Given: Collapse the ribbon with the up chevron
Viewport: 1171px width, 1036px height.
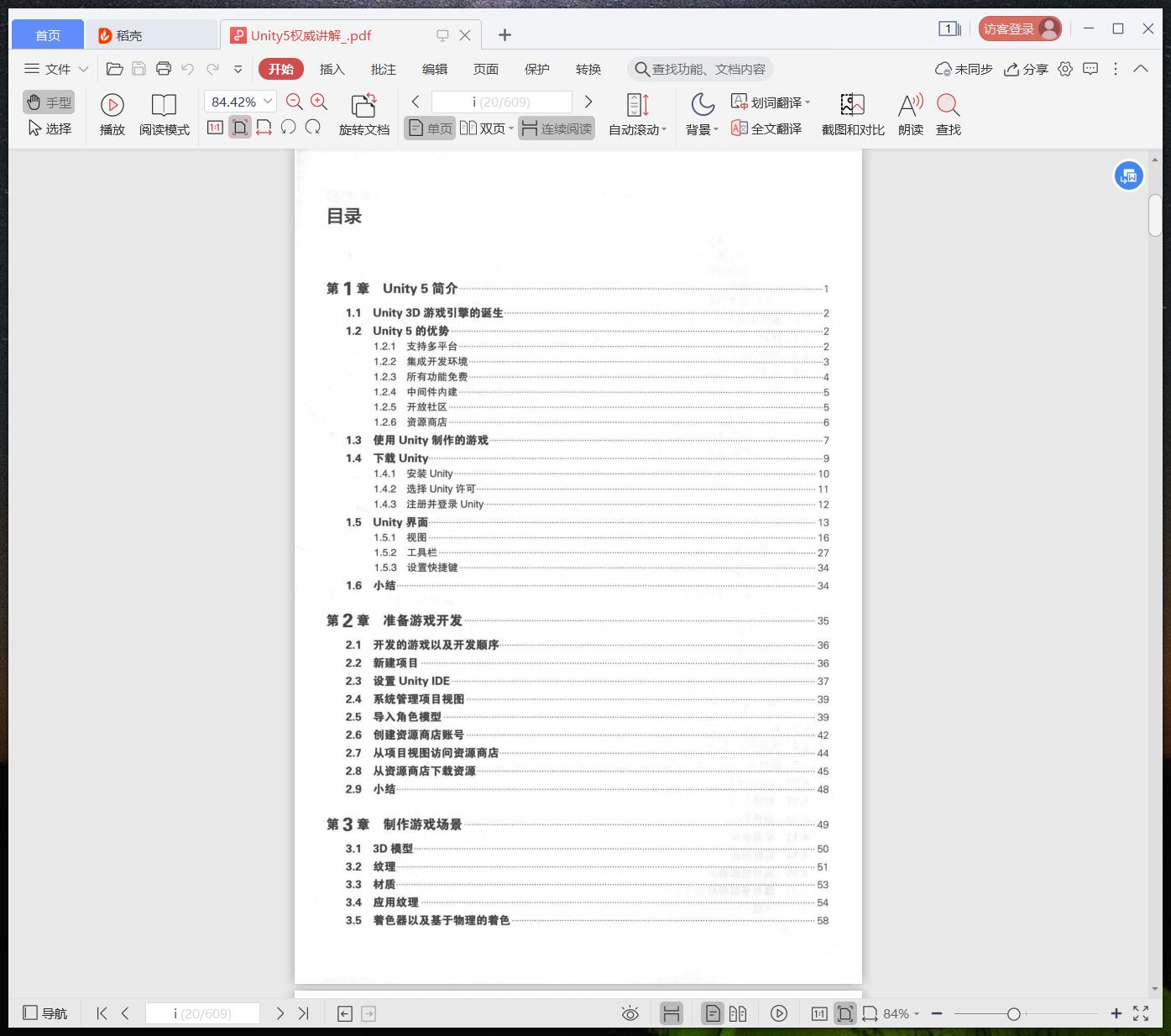Looking at the screenshot, I should coord(1141,69).
